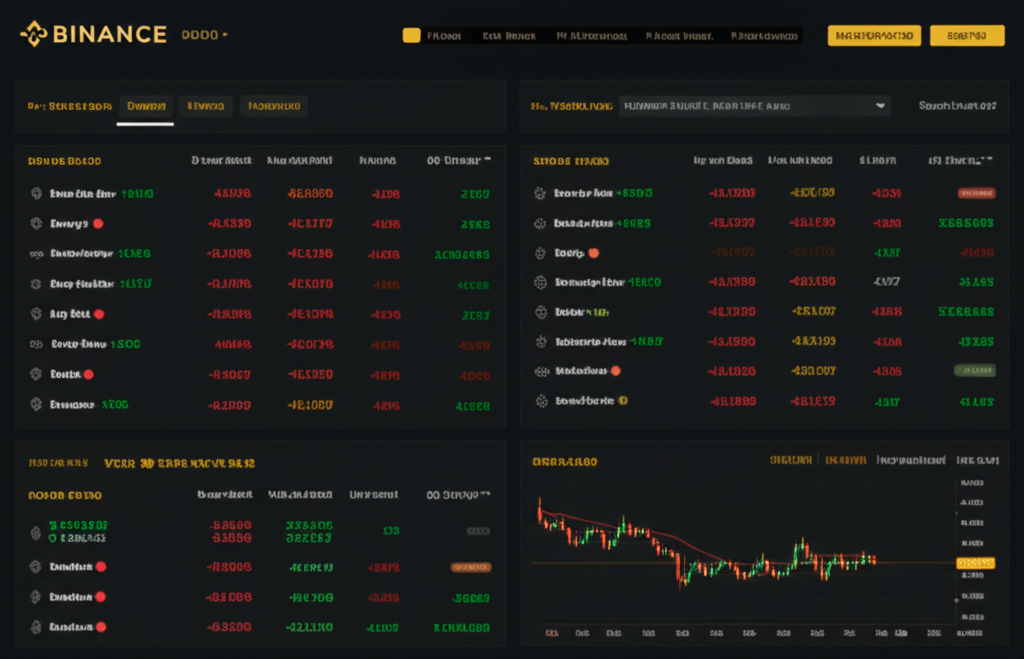Click the wider yellow button in the header
This screenshot has width=1024, height=659.
point(874,35)
